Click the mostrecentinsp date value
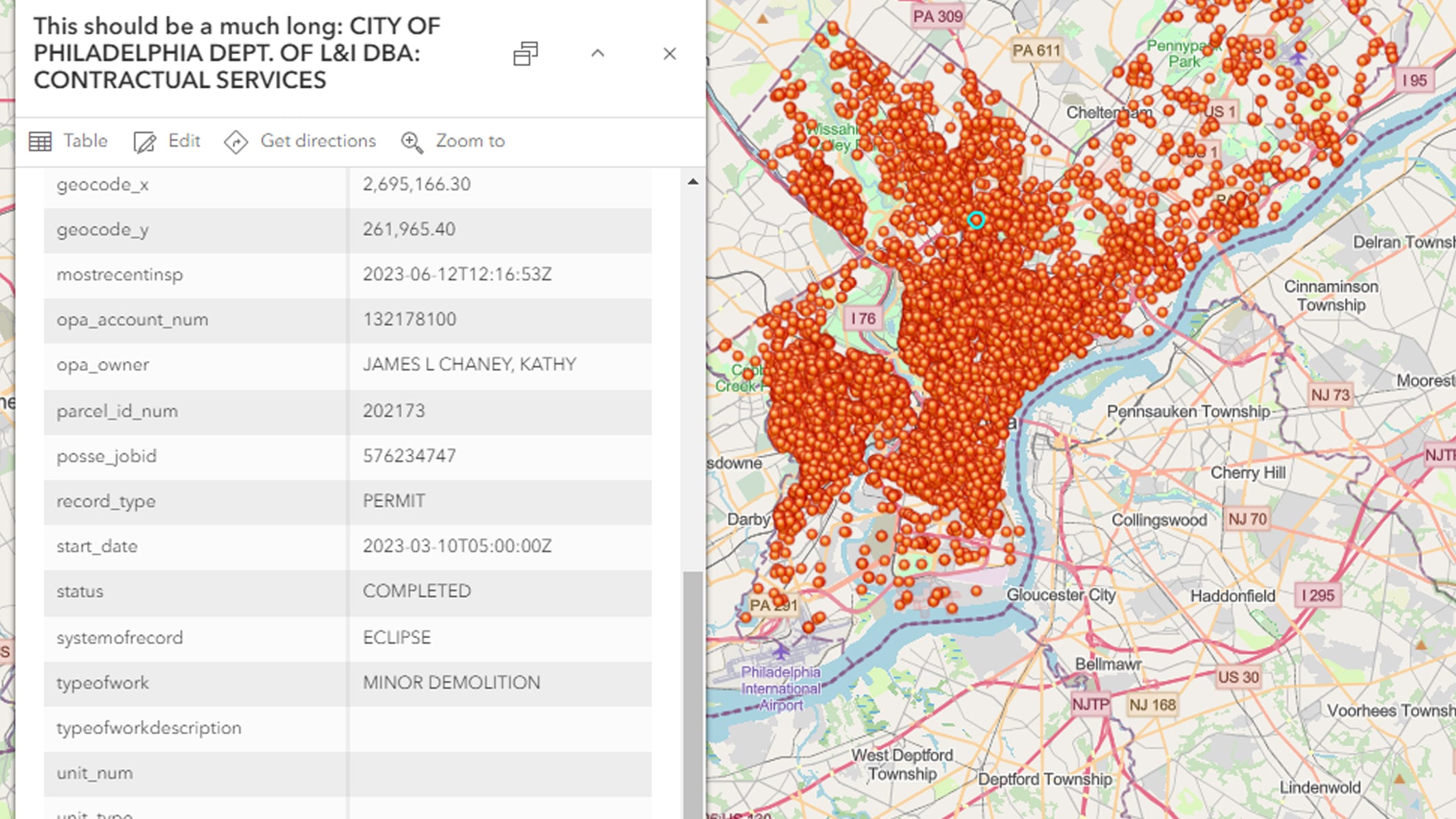The width and height of the screenshot is (1456, 819). 457,274
